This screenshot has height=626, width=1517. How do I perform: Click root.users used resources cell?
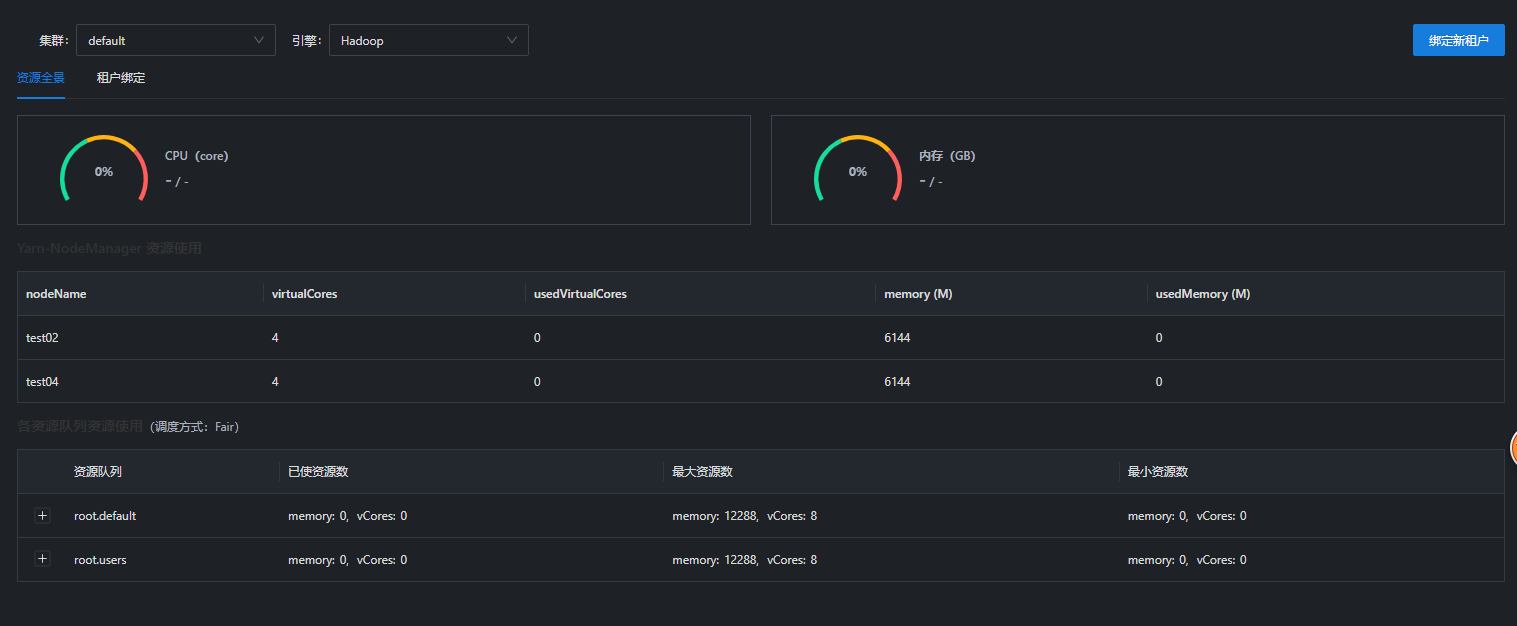[347, 560]
